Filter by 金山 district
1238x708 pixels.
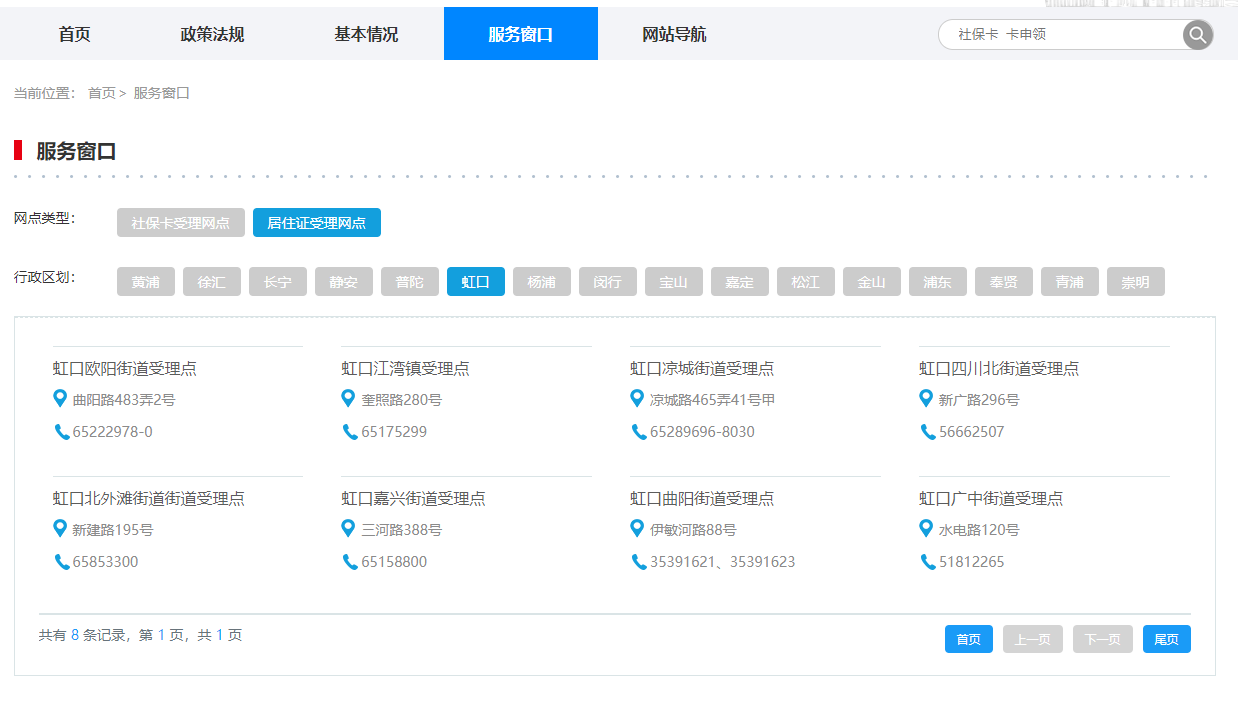(x=872, y=282)
